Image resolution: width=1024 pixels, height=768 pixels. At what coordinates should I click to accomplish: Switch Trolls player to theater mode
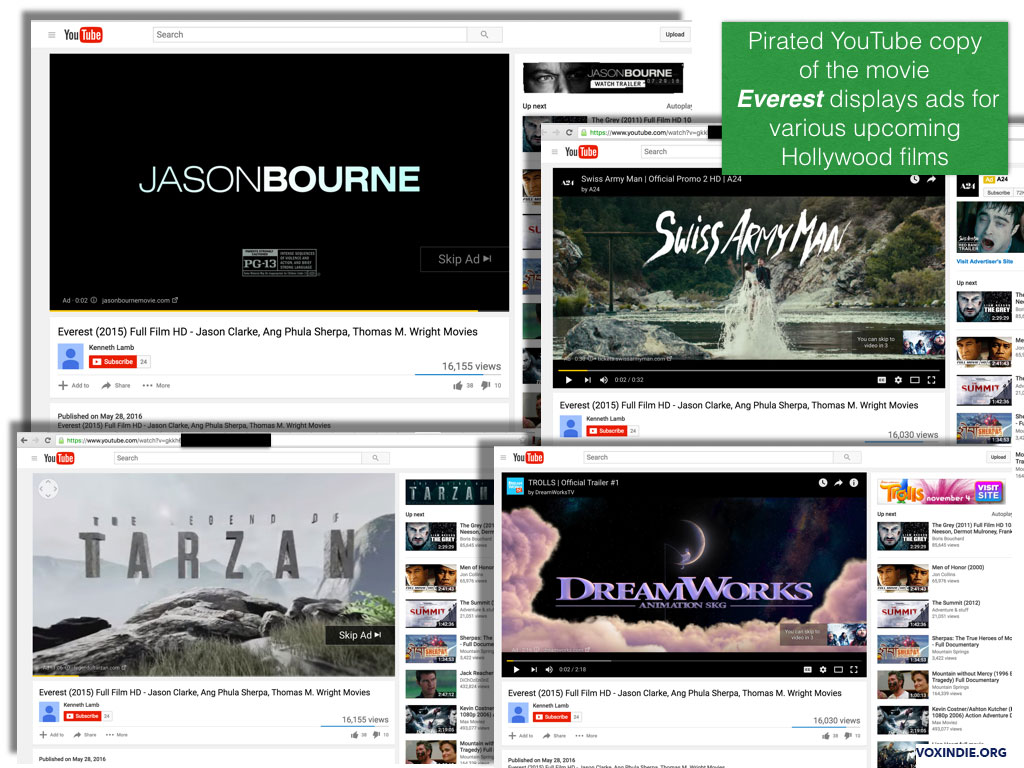pos(839,669)
